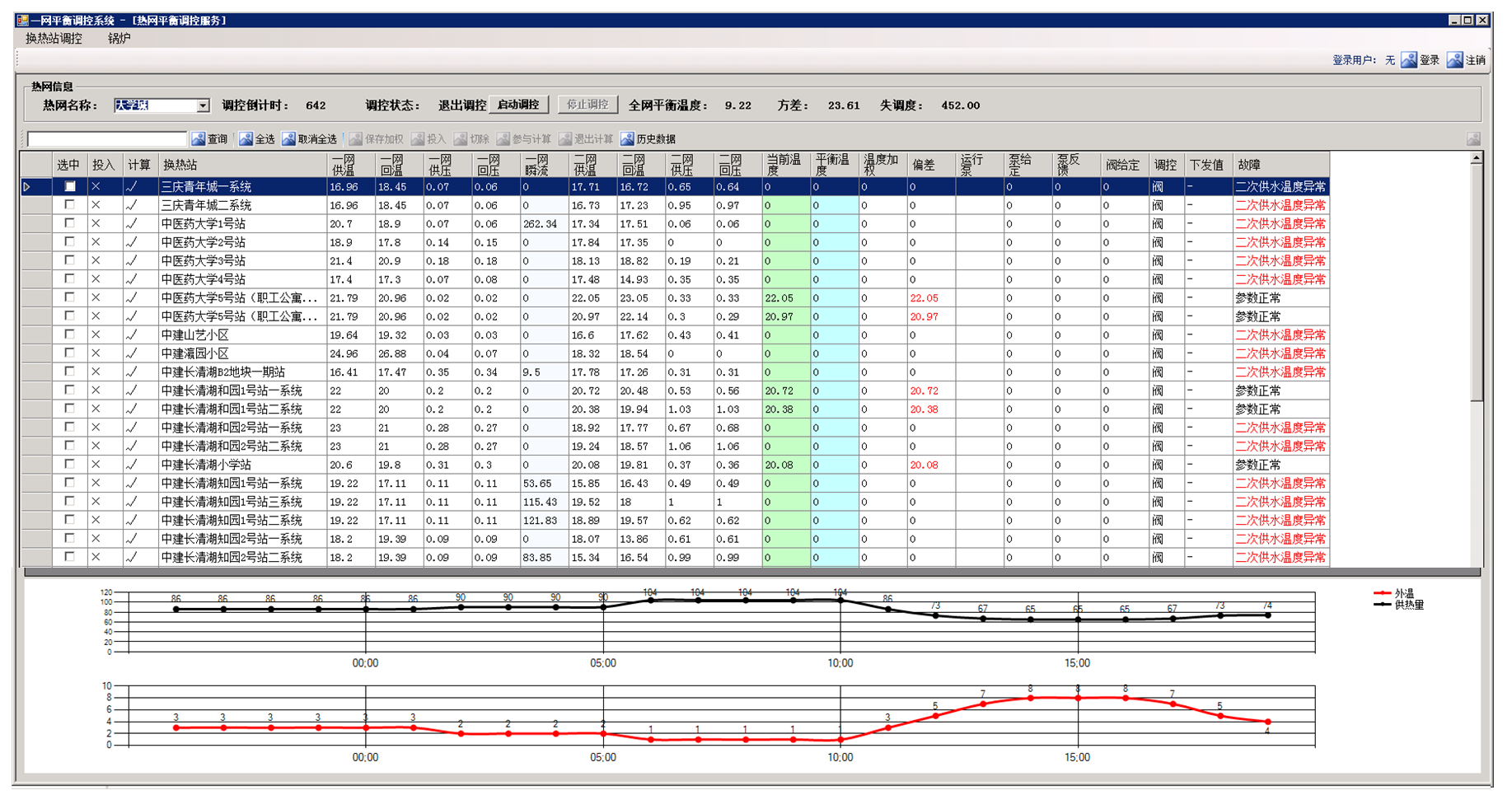The width and height of the screenshot is (1512, 809).
Task: Open the 换热站调控 menu
Action: click(x=54, y=39)
